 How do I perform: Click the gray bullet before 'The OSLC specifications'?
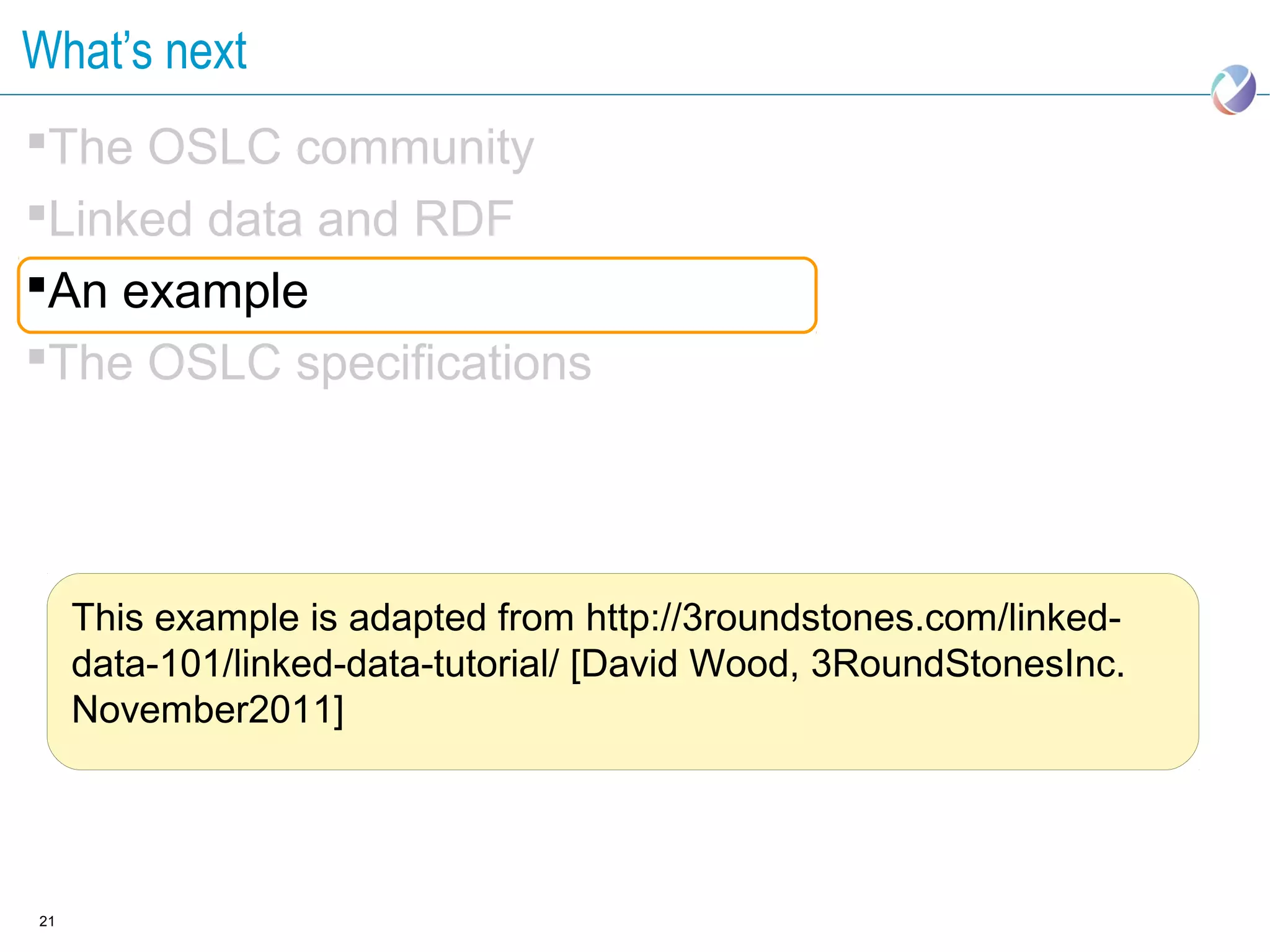click(x=37, y=357)
